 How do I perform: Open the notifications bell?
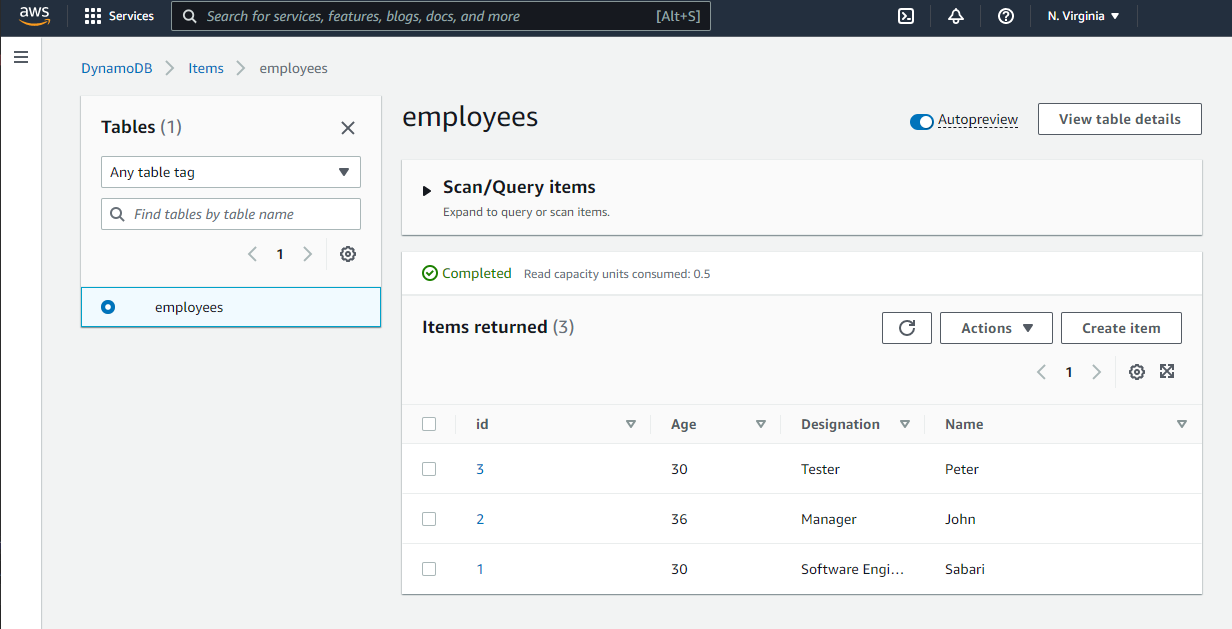[956, 16]
